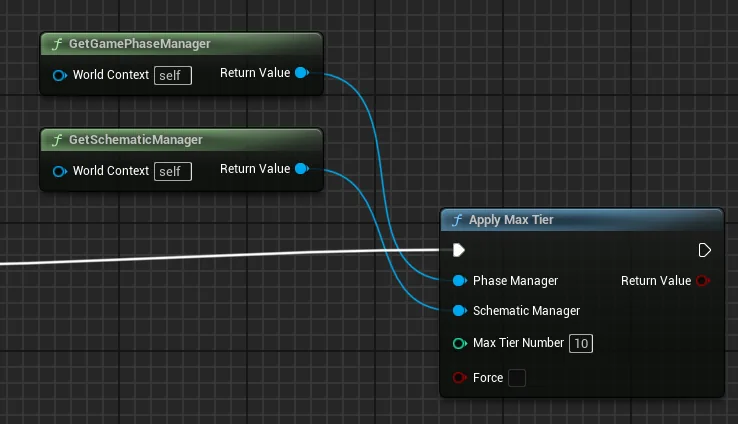Click the Schematic Manager input pin
Viewport: 738px width, 424px height.
(459, 311)
